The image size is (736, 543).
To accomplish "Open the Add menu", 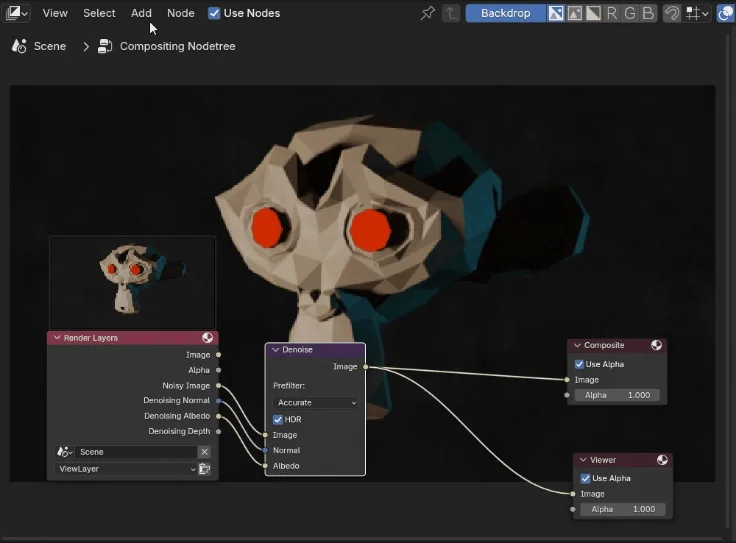I will pyautogui.click(x=141, y=13).
